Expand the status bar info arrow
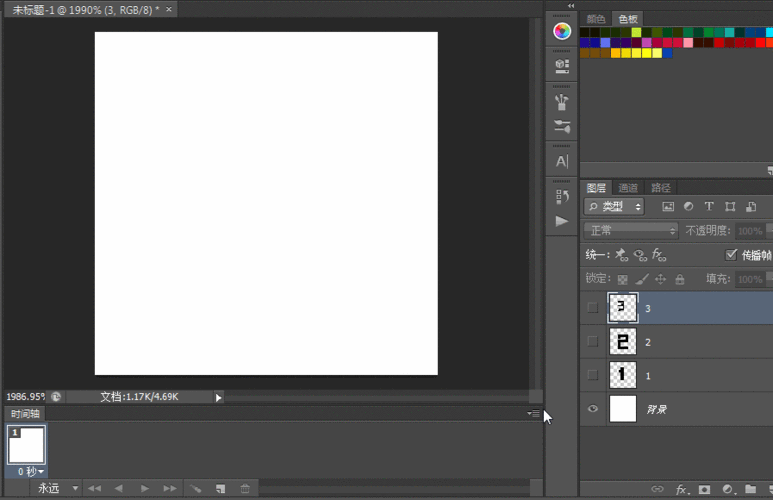773x500 pixels. pyautogui.click(x=218, y=397)
